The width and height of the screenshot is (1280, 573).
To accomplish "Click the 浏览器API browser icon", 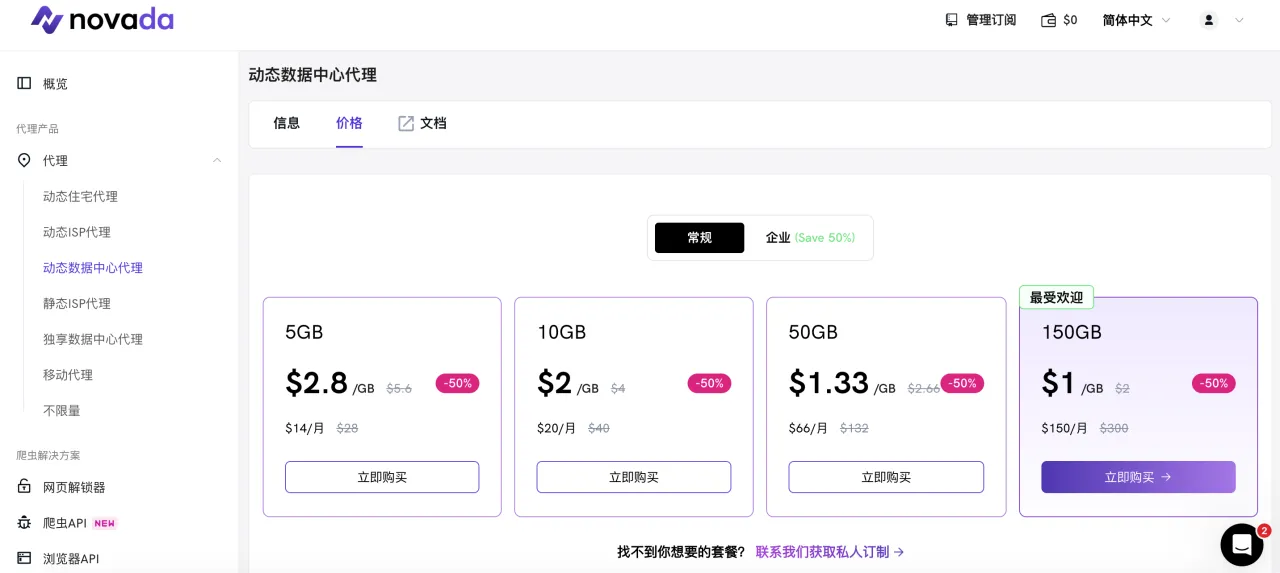I will (x=24, y=558).
